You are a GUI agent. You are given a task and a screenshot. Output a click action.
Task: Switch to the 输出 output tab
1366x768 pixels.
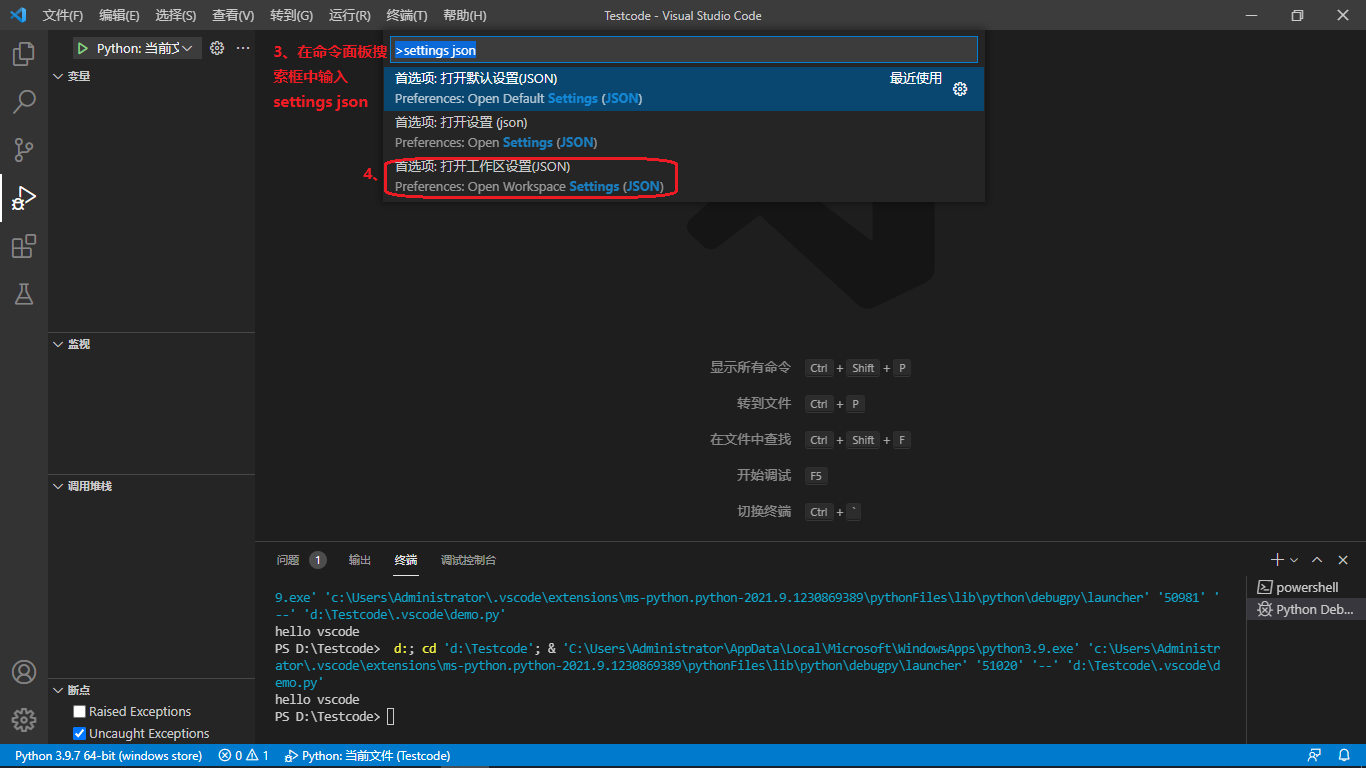coord(360,560)
